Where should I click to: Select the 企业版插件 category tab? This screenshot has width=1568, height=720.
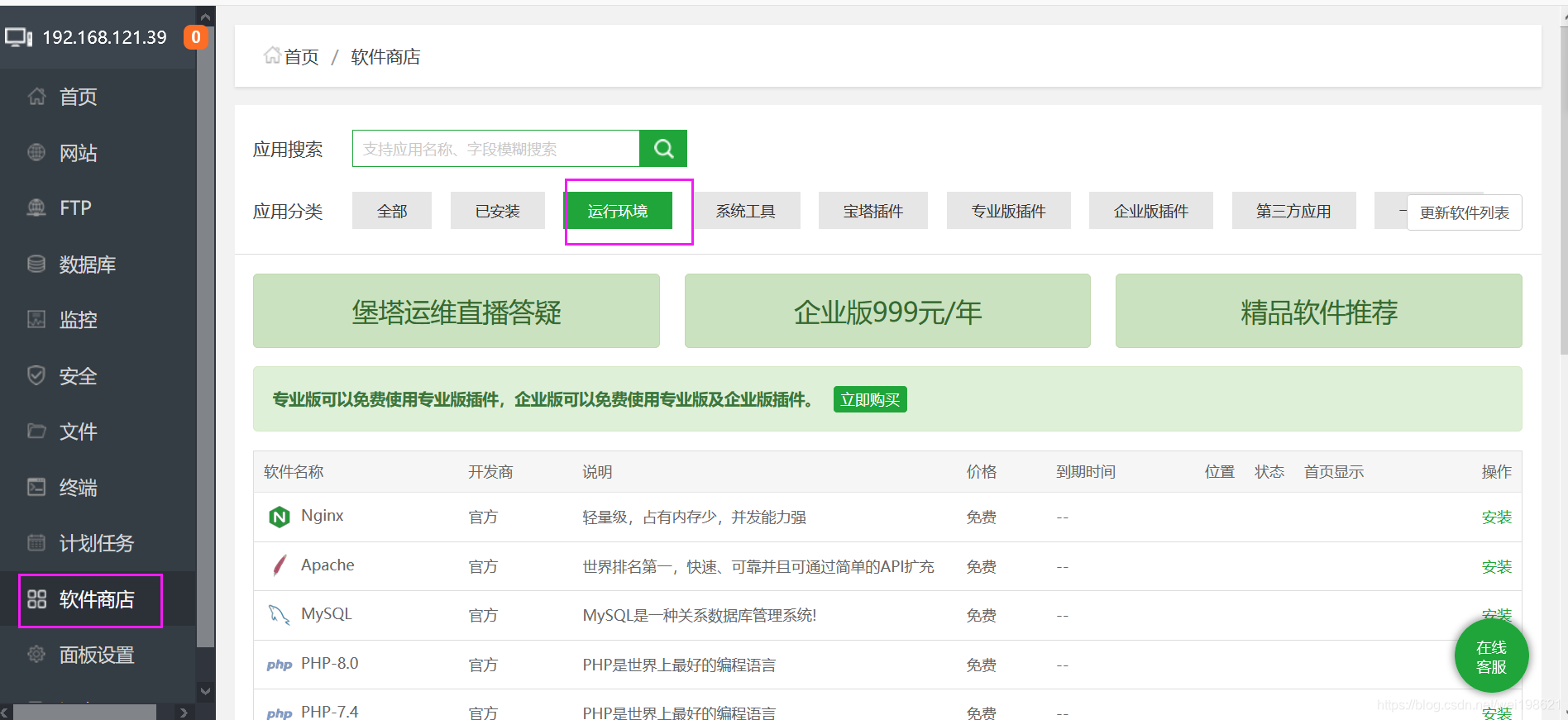[x=1151, y=211]
